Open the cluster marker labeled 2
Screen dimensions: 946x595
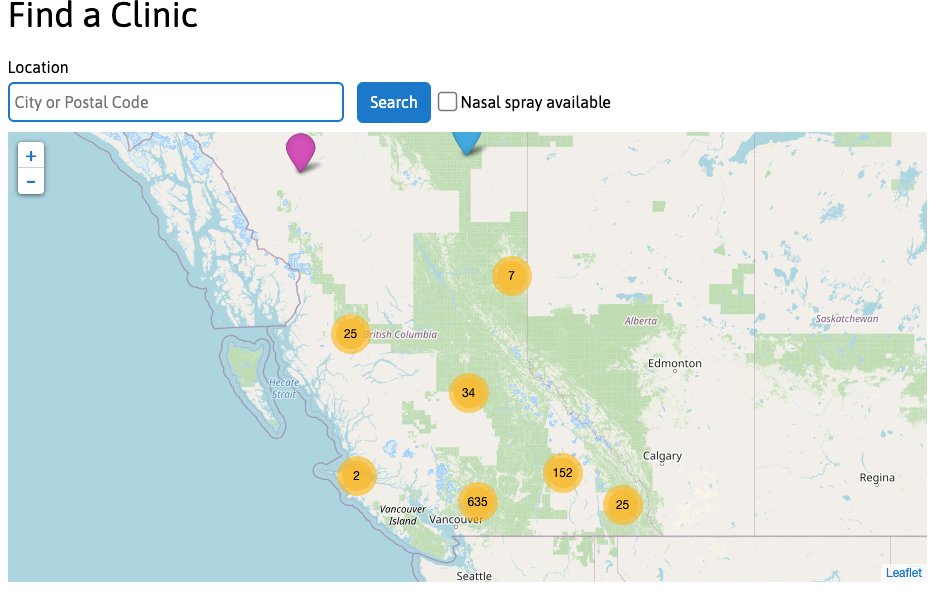[x=357, y=476]
